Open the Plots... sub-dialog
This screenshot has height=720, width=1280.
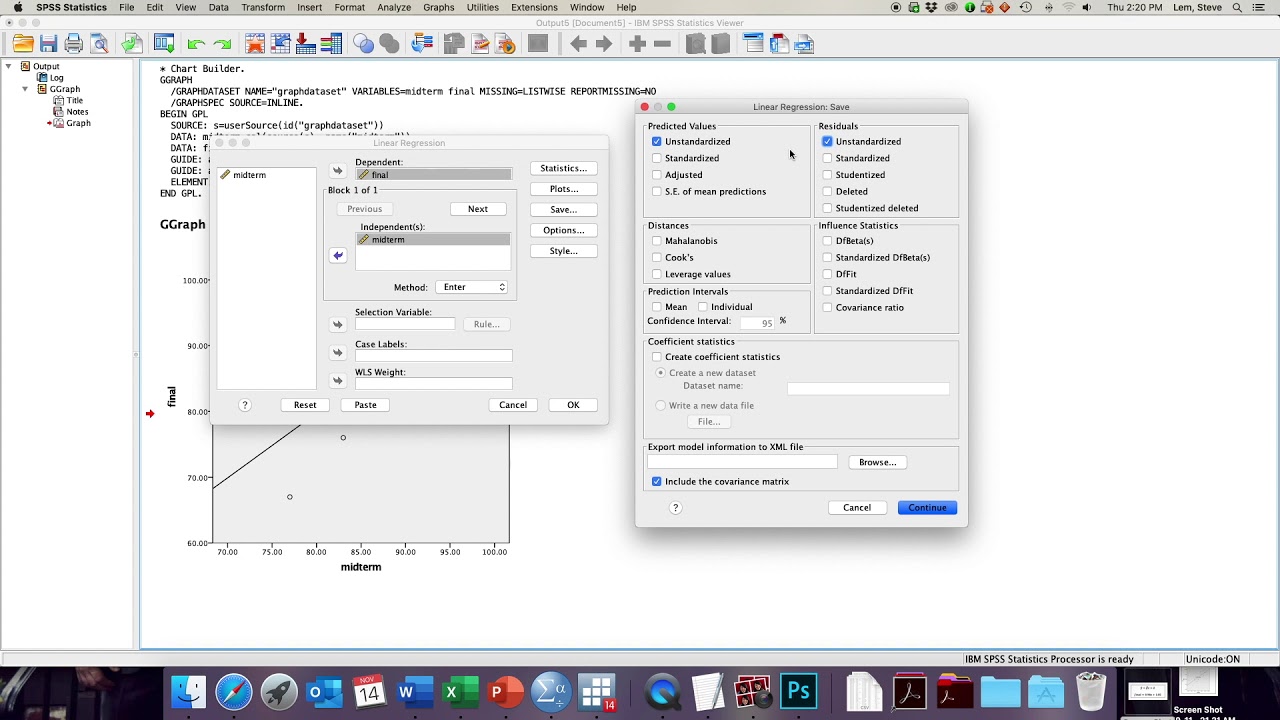coord(563,189)
